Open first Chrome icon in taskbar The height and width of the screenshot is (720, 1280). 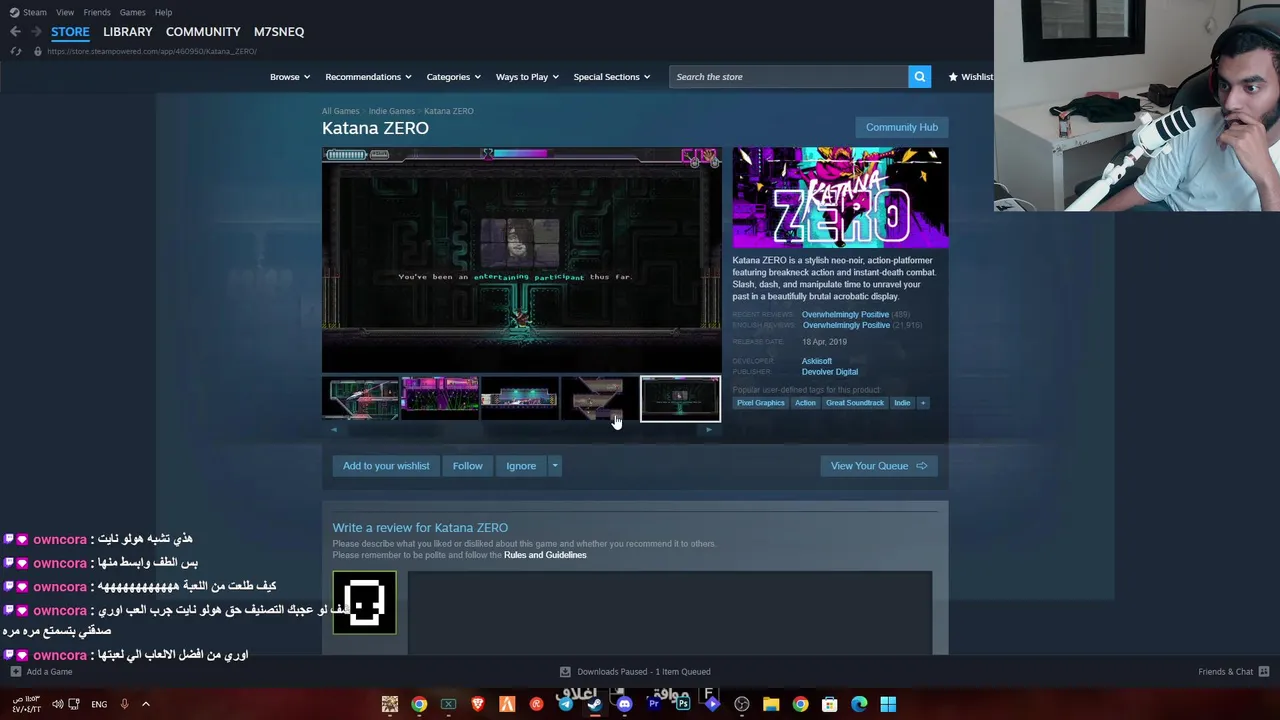(419, 704)
